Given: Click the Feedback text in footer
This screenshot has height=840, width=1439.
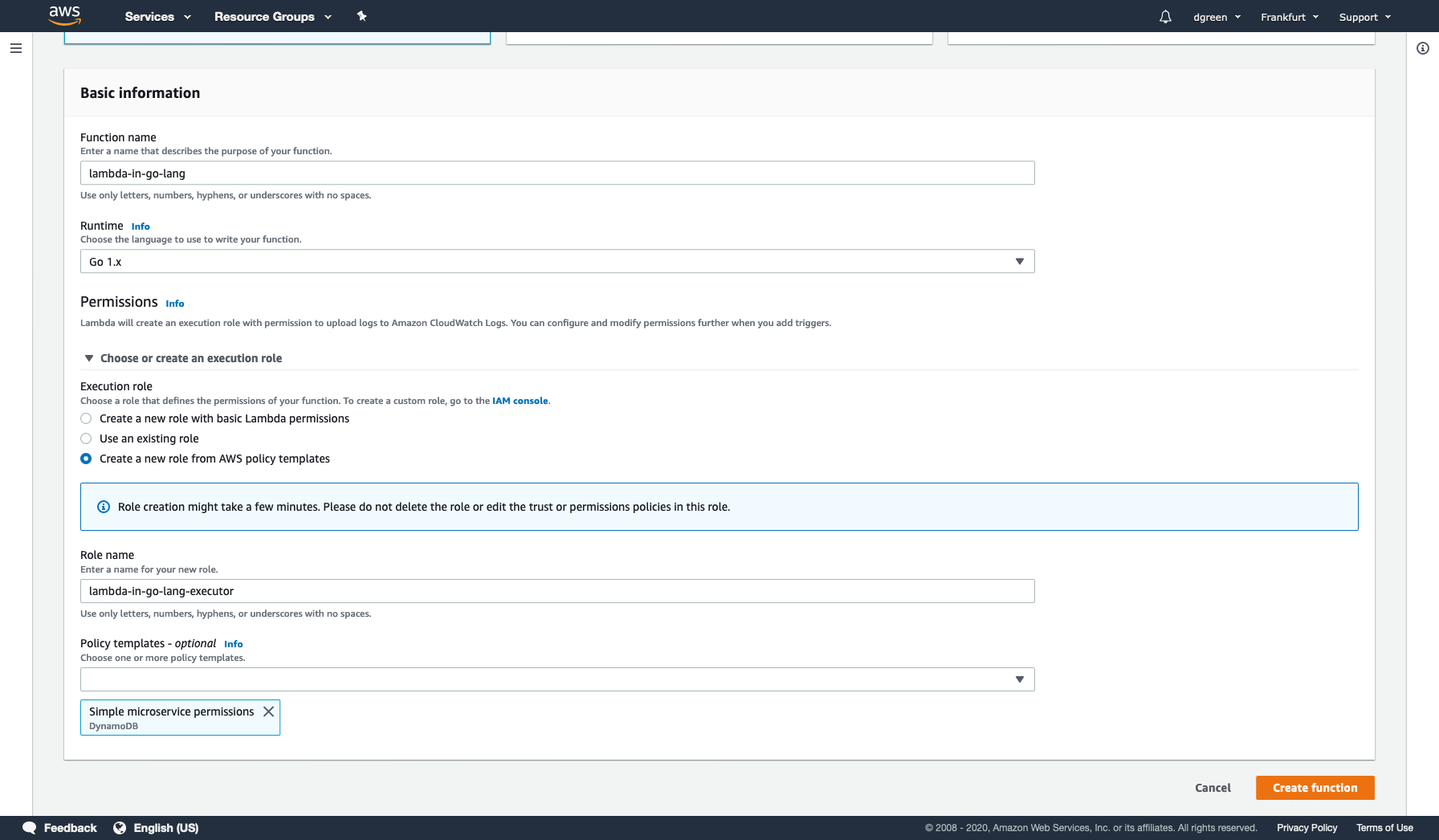Looking at the screenshot, I should (x=71, y=828).
